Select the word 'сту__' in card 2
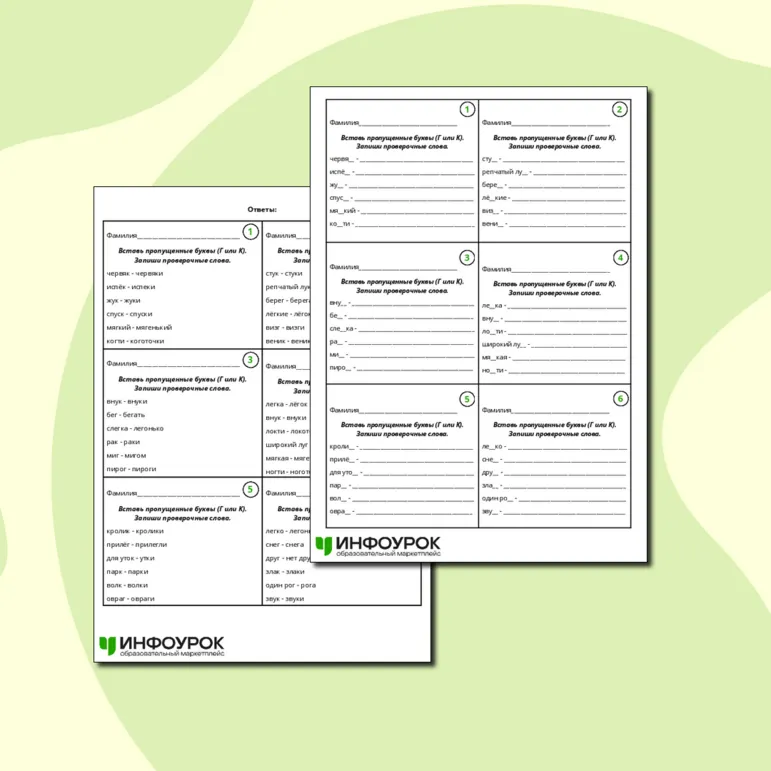Image resolution: width=771 pixels, height=771 pixels. pyautogui.click(x=489, y=159)
